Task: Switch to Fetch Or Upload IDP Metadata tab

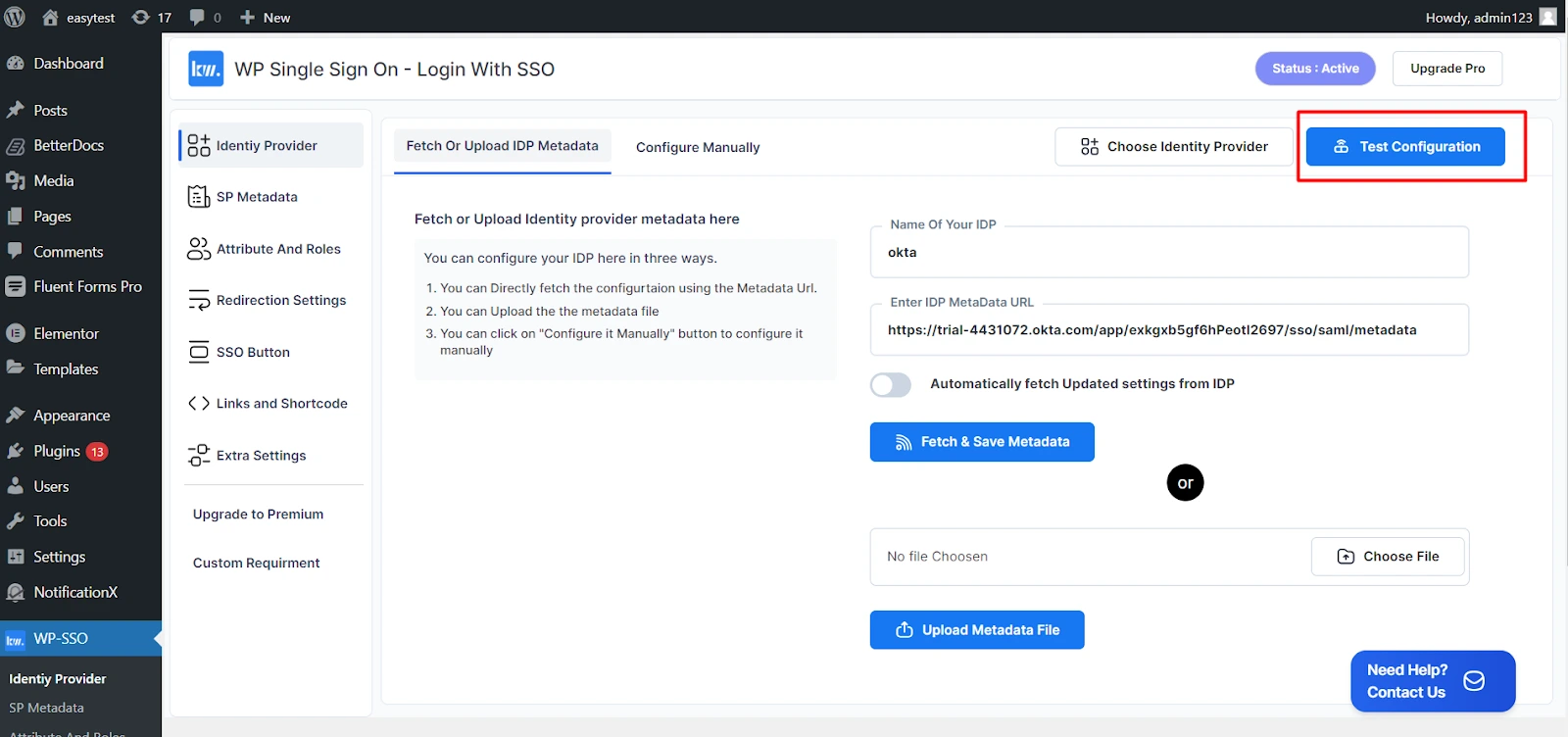Action: [x=503, y=146]
